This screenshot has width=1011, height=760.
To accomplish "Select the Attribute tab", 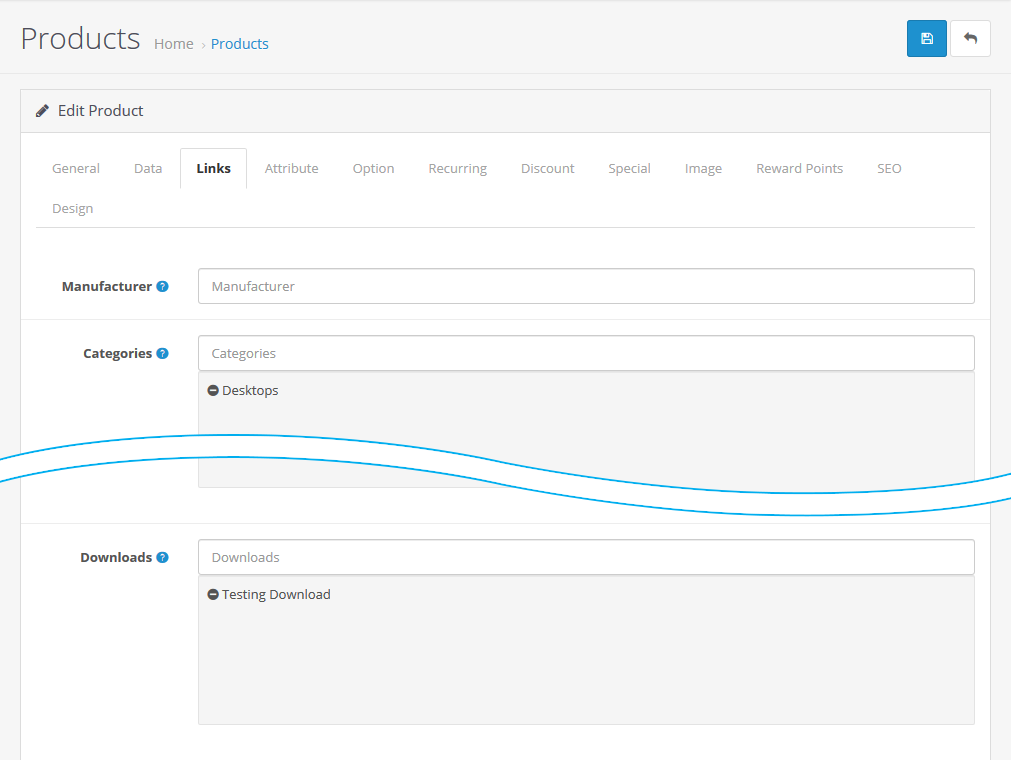I will coord(291,168).
